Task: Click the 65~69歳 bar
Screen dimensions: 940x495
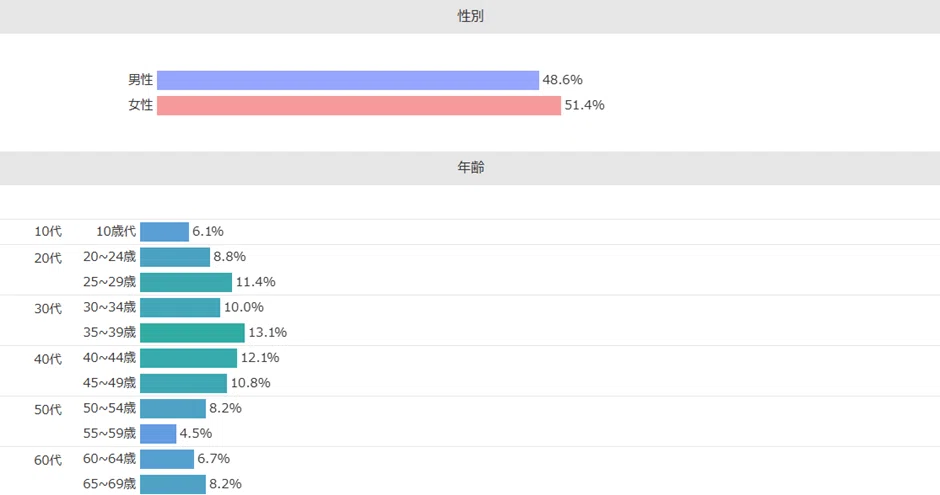Action: click(x=173, y=484)
